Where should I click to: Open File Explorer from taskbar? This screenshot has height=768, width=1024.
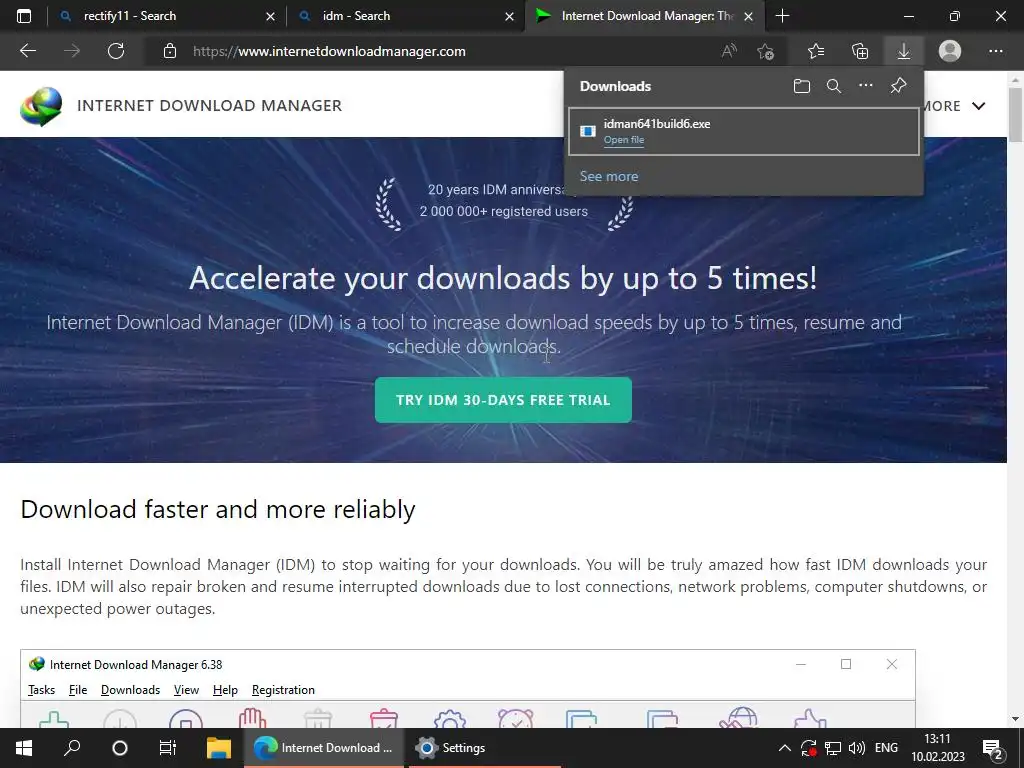219,748
